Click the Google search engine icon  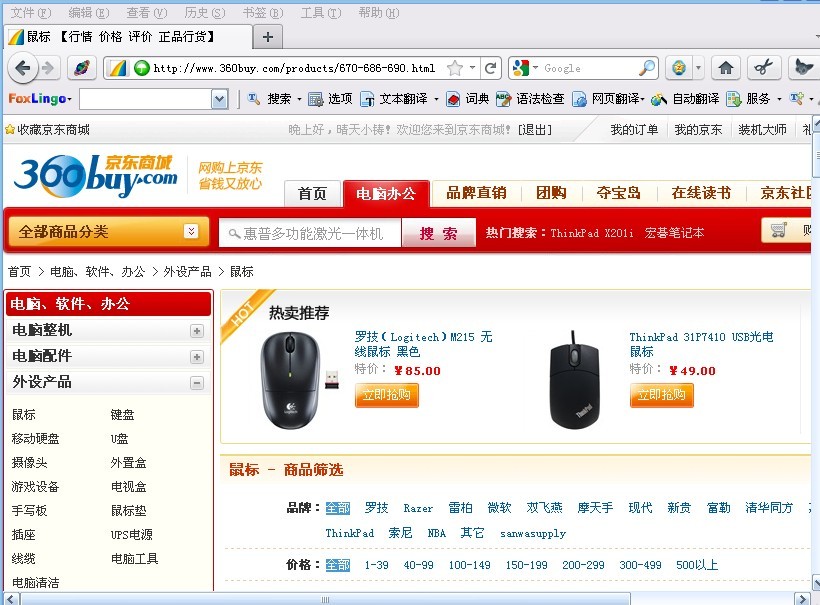(520, 68)
